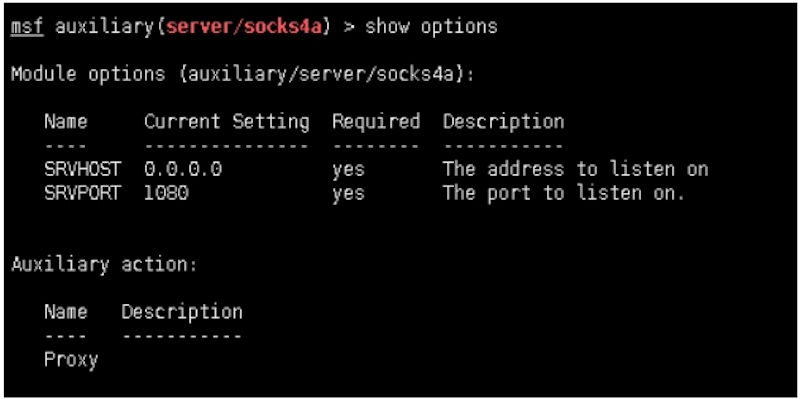This screenshot has width=800, height=399.
Task: Click 'The address to listen on' description
Action: click(576, 169)
